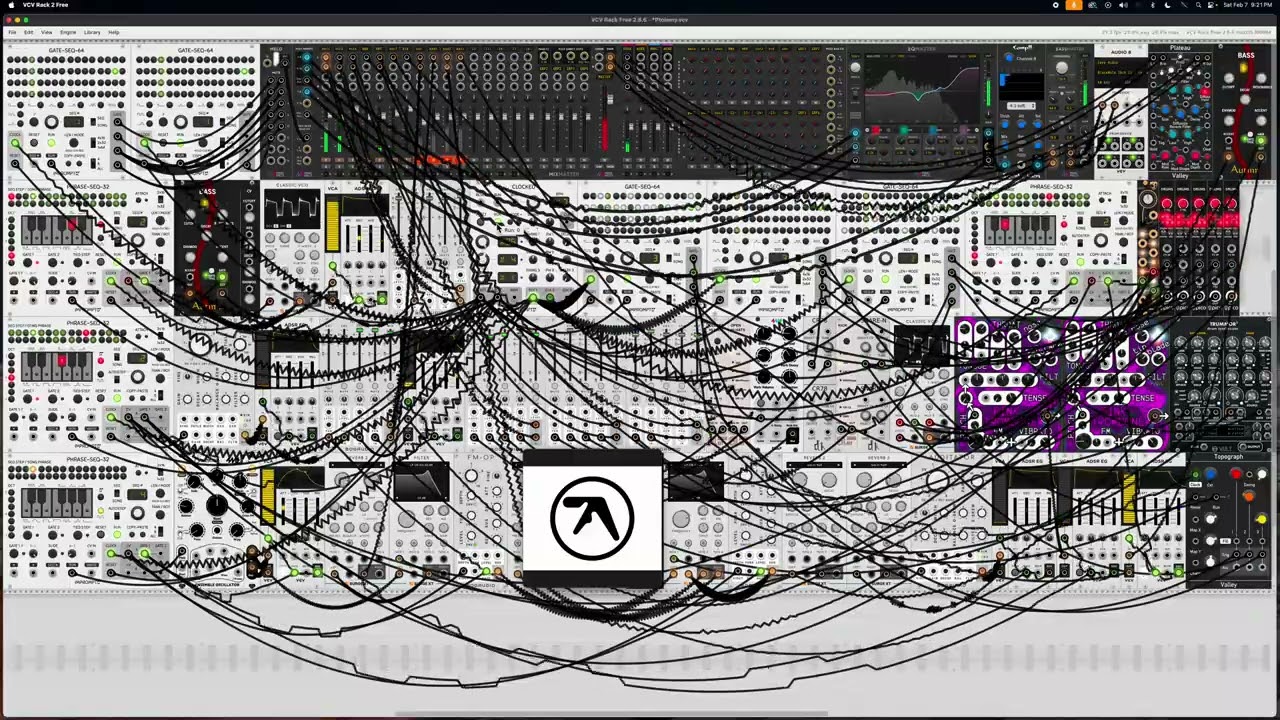Click yellow VCA level slider beside CLASSIC VCO

[333, 226]
